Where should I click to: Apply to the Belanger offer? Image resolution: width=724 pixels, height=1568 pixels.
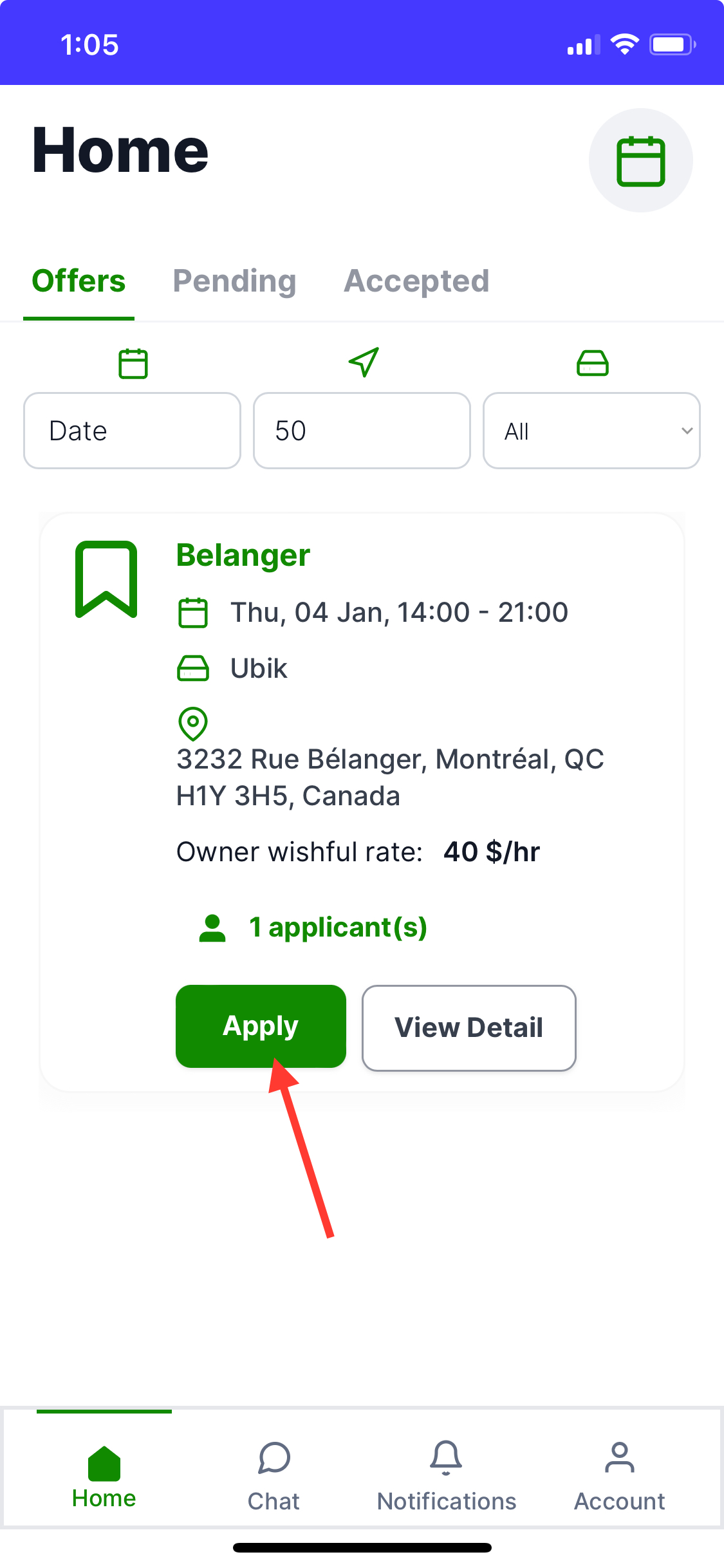[261, 1026]
